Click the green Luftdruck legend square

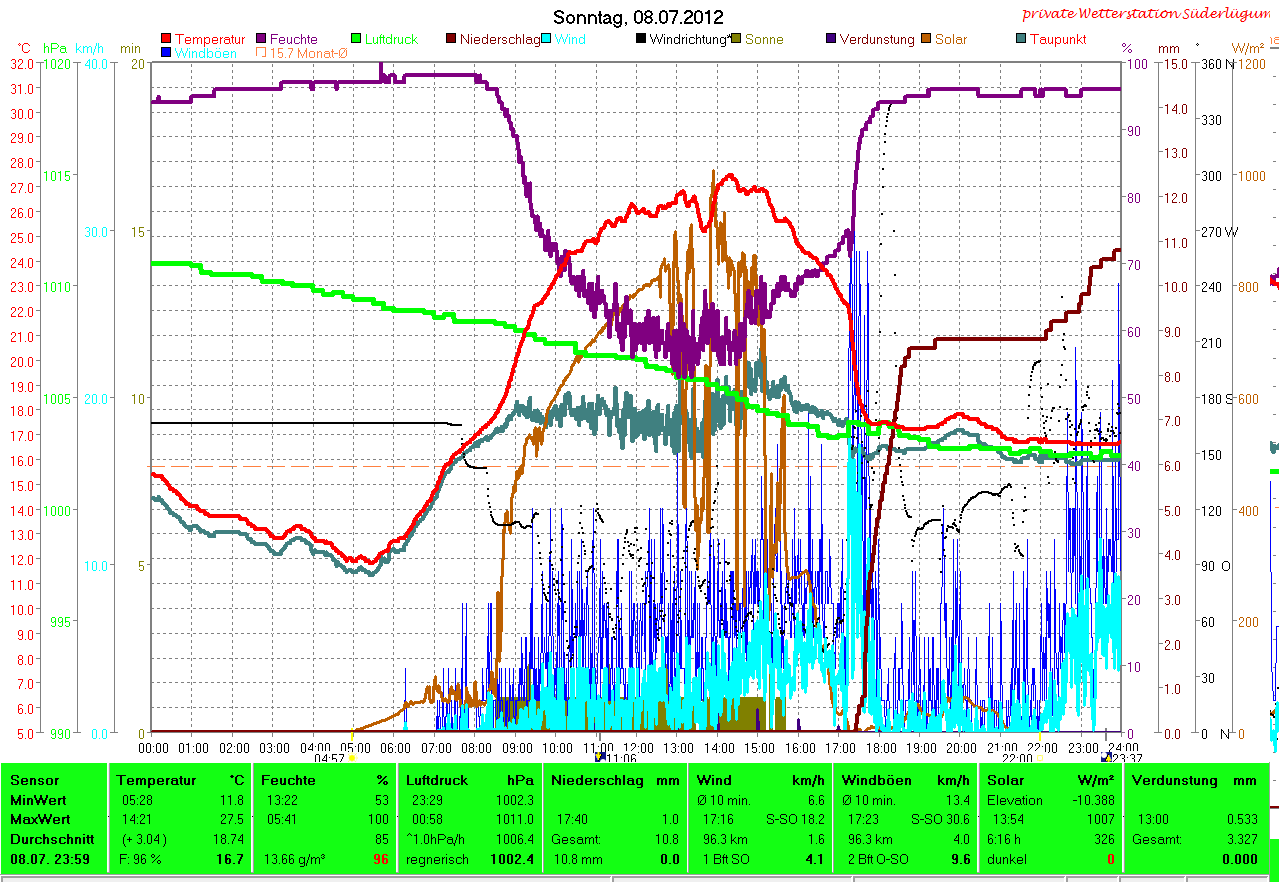tap(355, 40)
